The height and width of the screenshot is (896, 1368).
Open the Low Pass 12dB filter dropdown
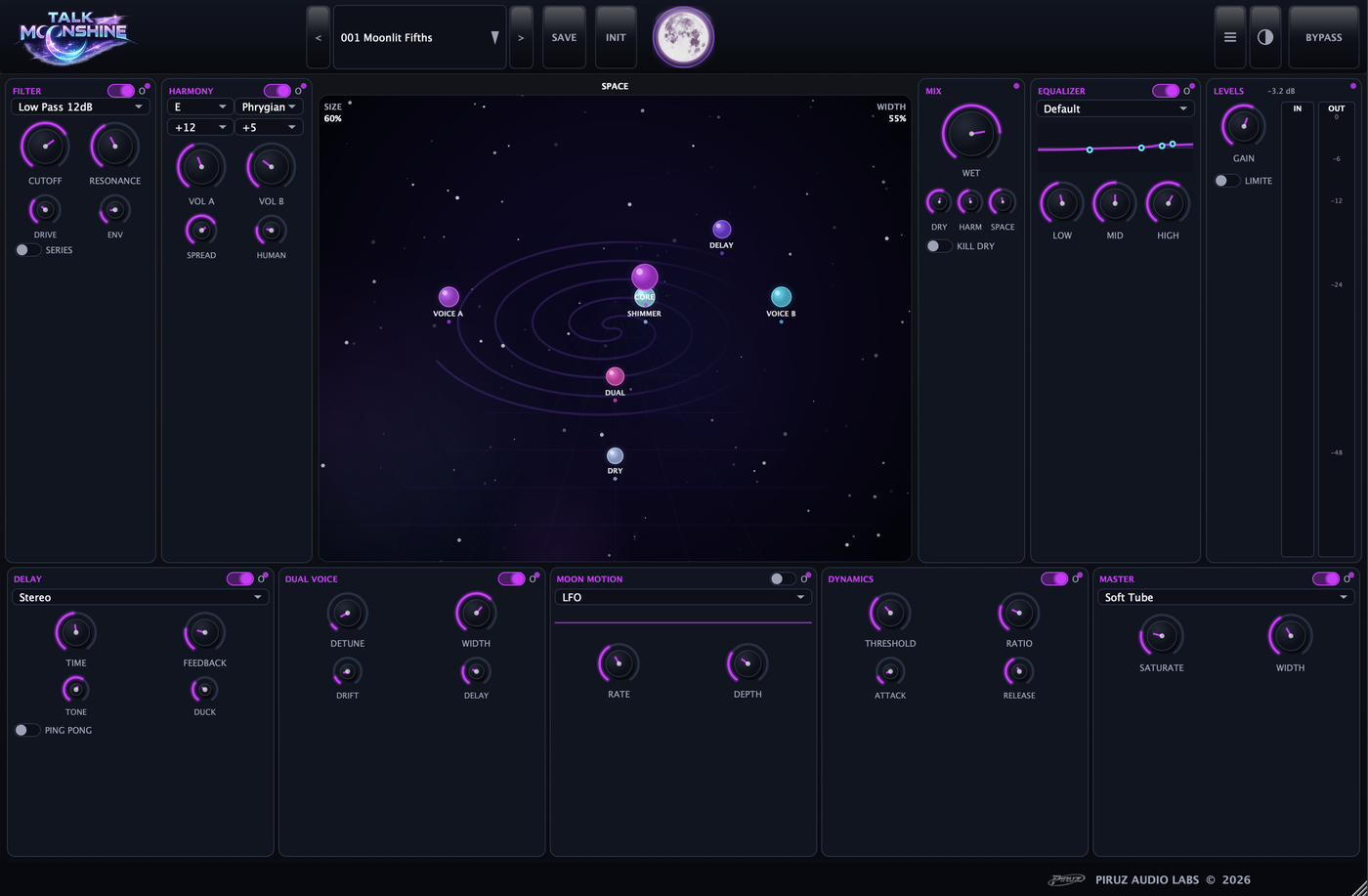[80, 107]
